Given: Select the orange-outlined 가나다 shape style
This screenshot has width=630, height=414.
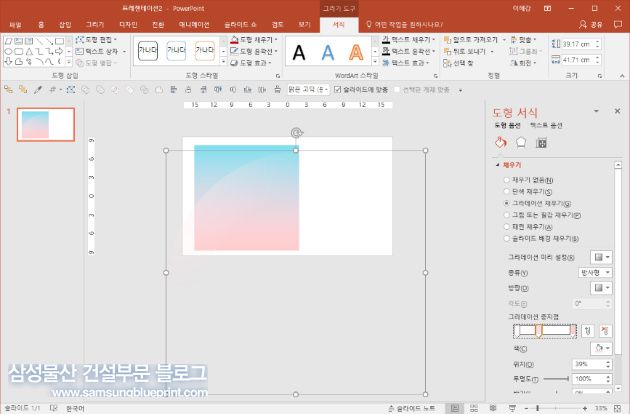Looking at the screenshot, I should tap(205, 51).
